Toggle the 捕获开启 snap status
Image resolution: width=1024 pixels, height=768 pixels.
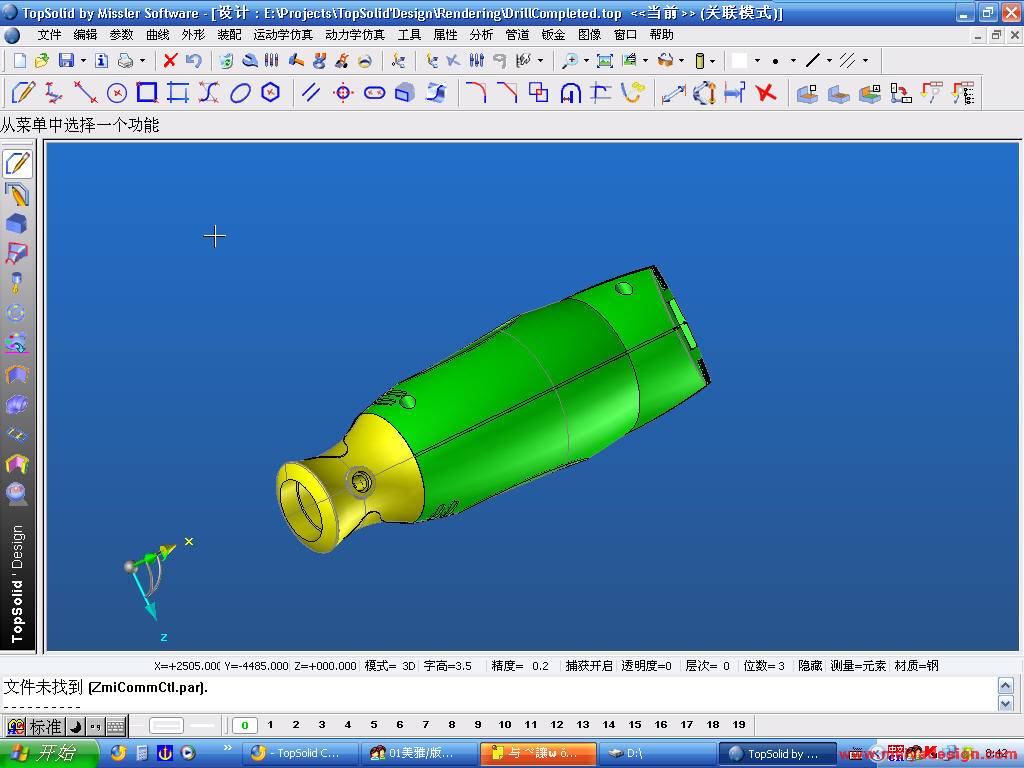588,666
